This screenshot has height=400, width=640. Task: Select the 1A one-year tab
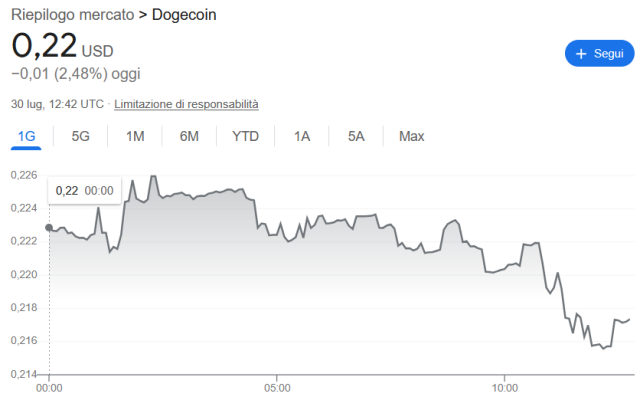[302, 136]
